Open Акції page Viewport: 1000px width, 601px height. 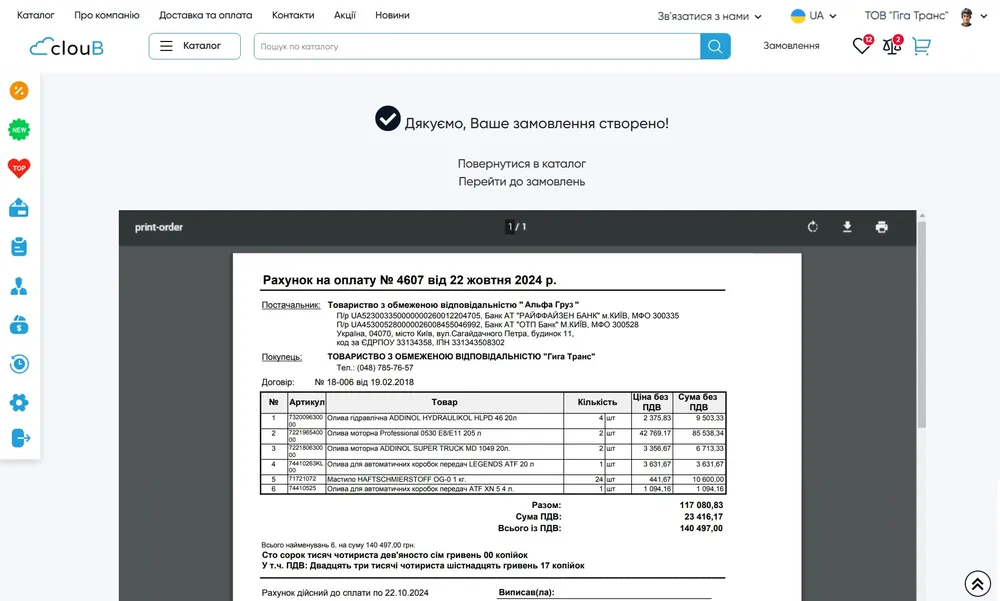click(345, 15)
